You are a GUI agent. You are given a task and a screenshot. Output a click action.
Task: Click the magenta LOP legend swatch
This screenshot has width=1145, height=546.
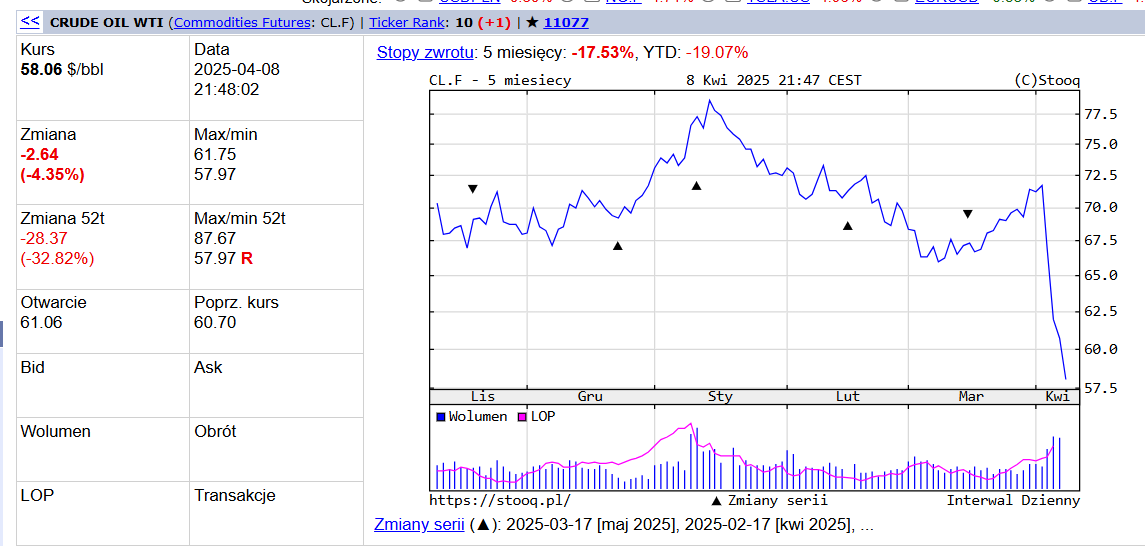522,417
